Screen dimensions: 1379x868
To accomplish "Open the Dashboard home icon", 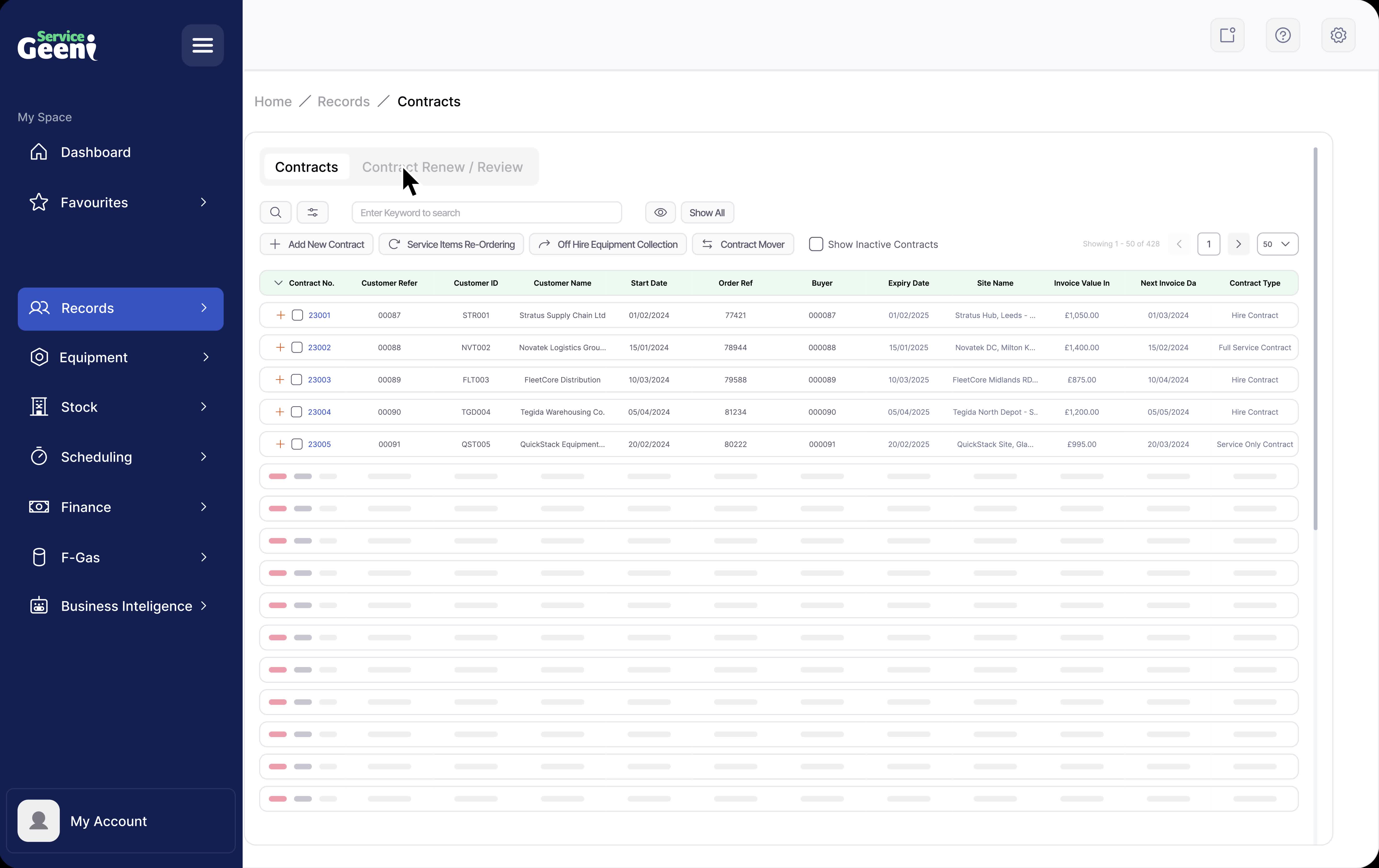I will (39, 152).
